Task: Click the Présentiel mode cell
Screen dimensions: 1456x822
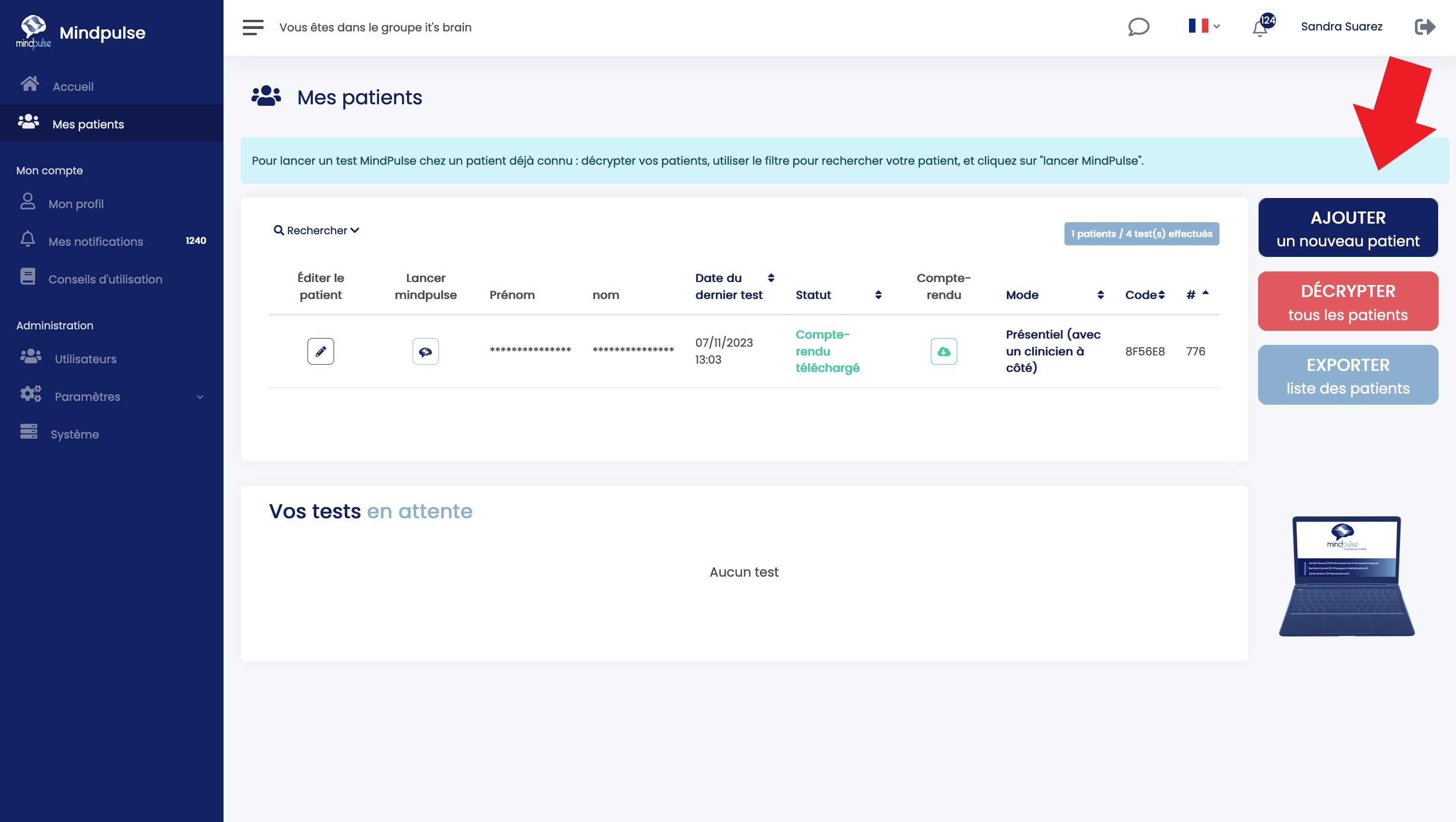Action: click(x=1053, y=351)
